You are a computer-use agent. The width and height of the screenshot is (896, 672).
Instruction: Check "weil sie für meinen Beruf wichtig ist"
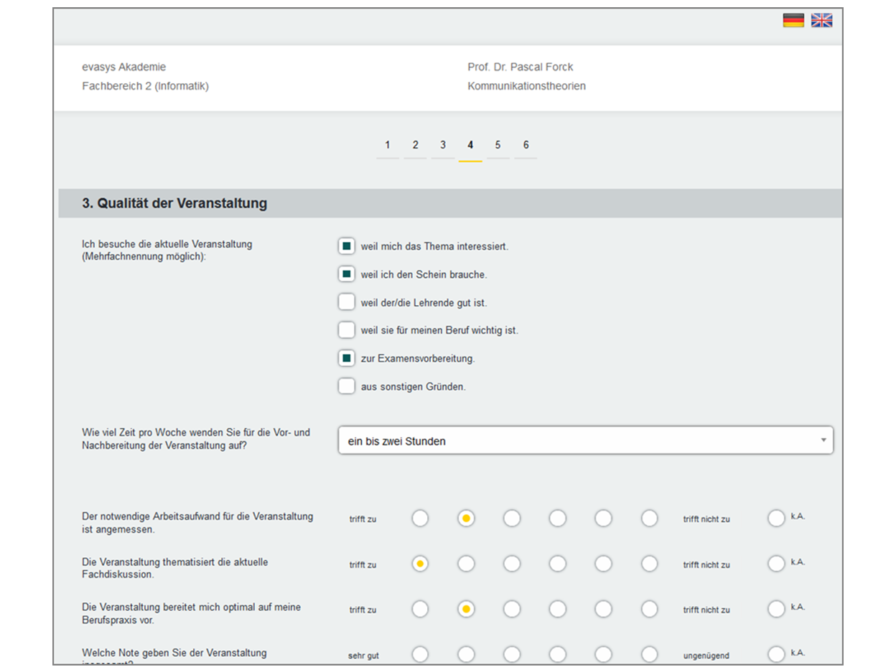(345, 330)
